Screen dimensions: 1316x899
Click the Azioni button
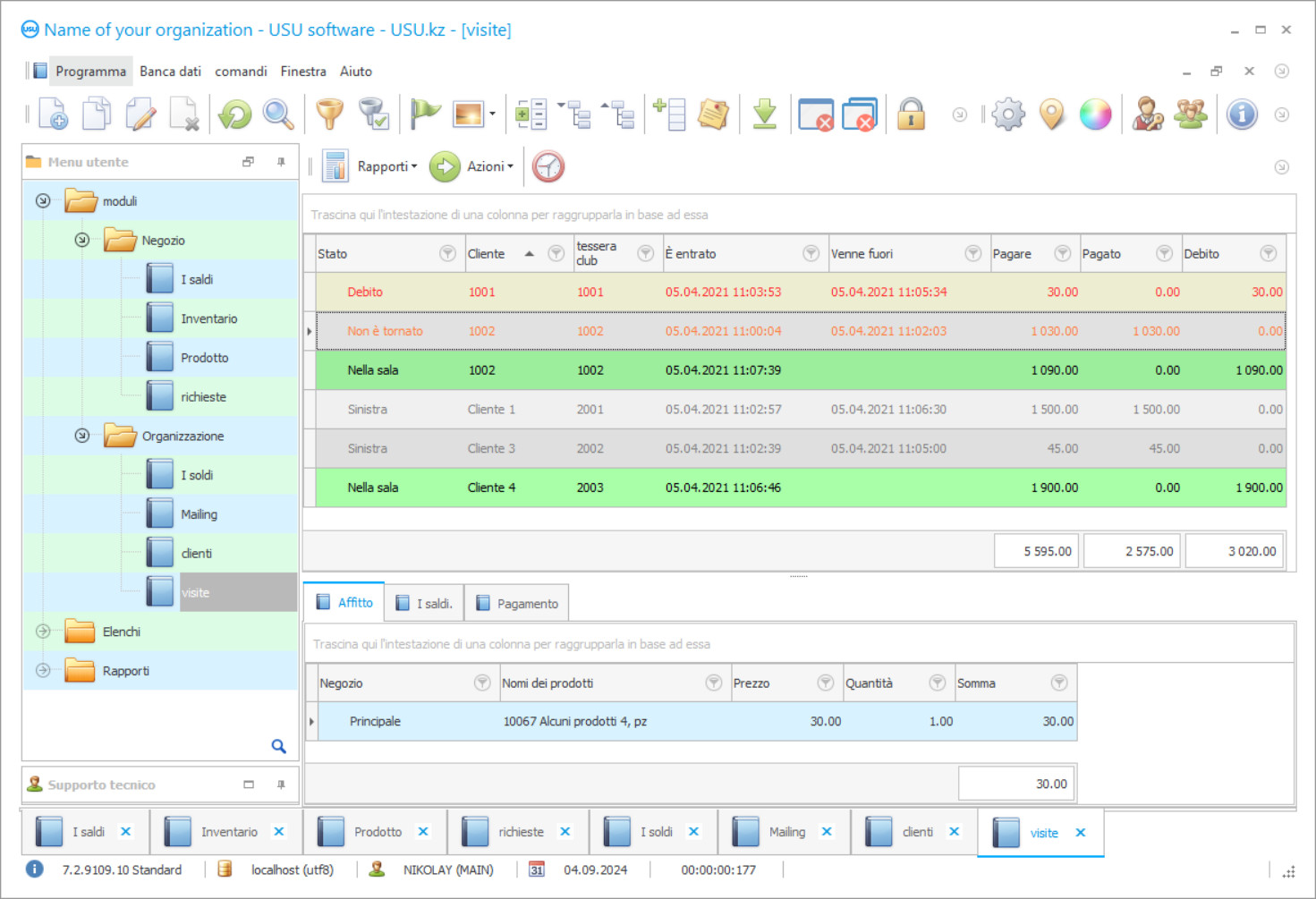click(x=472, y=166)
